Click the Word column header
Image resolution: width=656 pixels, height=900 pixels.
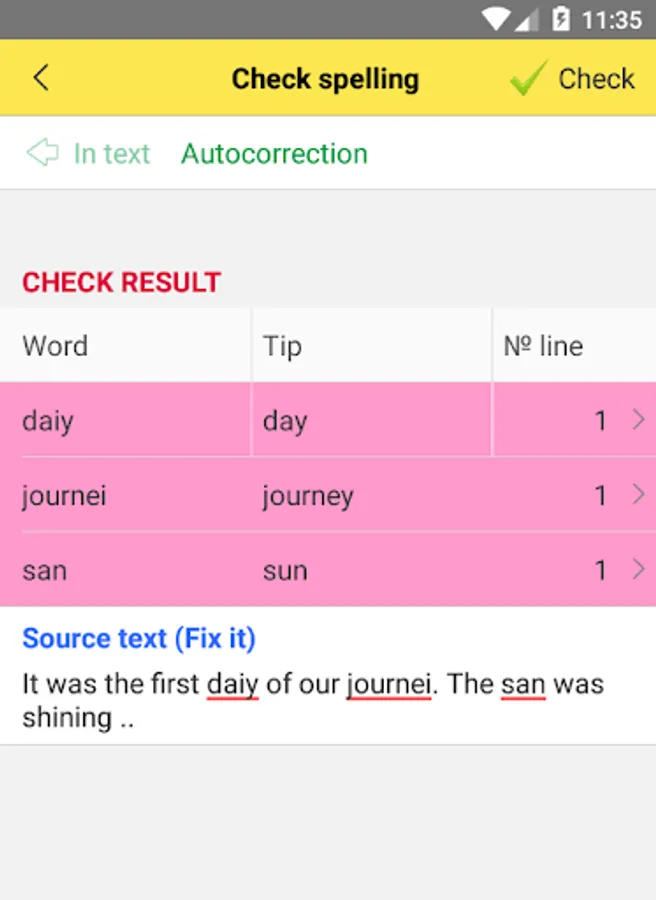(x=55, y=346)
